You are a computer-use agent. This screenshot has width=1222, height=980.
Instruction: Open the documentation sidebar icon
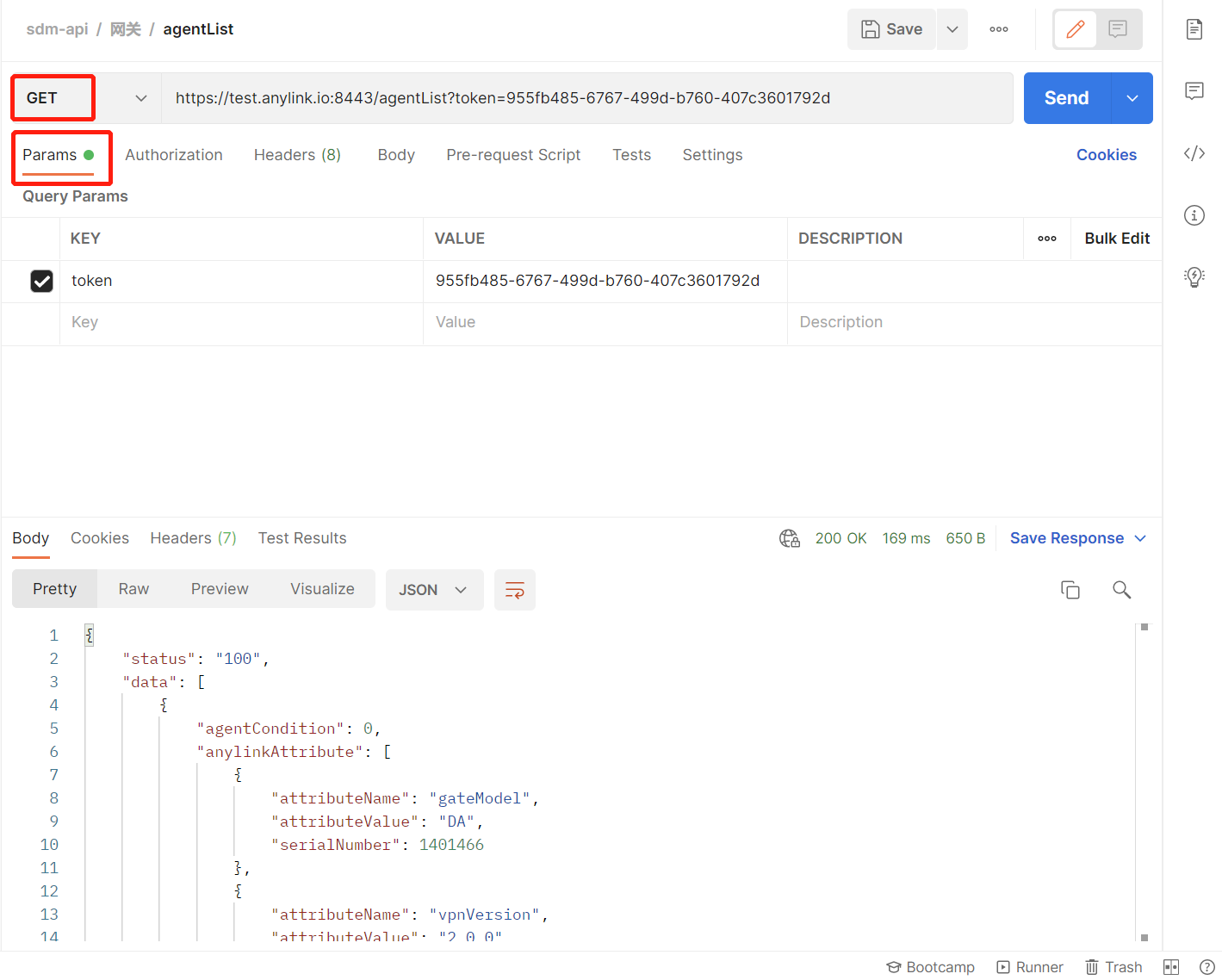click(x=1194, y=29)
